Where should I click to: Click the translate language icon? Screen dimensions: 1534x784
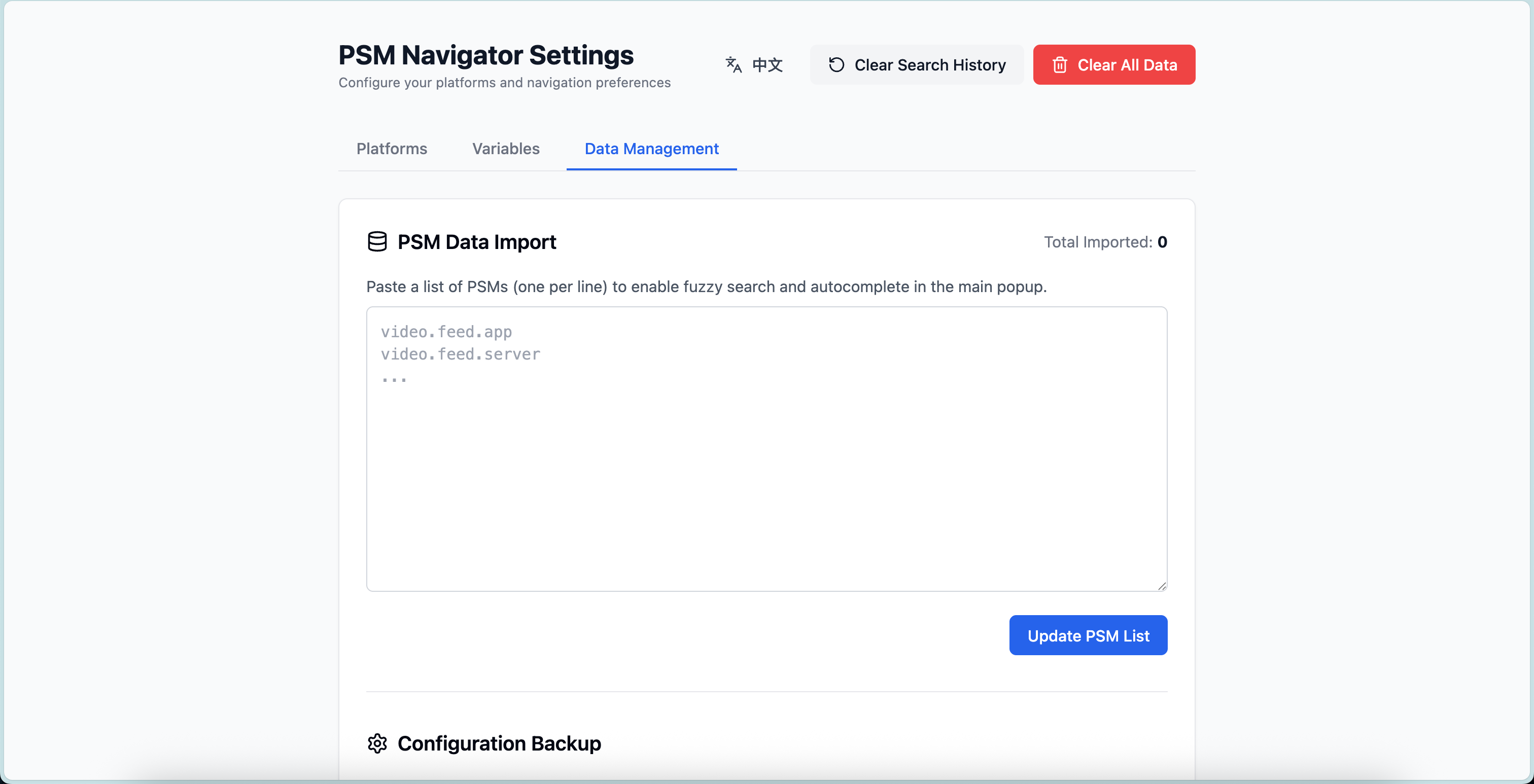coord(733,65)
